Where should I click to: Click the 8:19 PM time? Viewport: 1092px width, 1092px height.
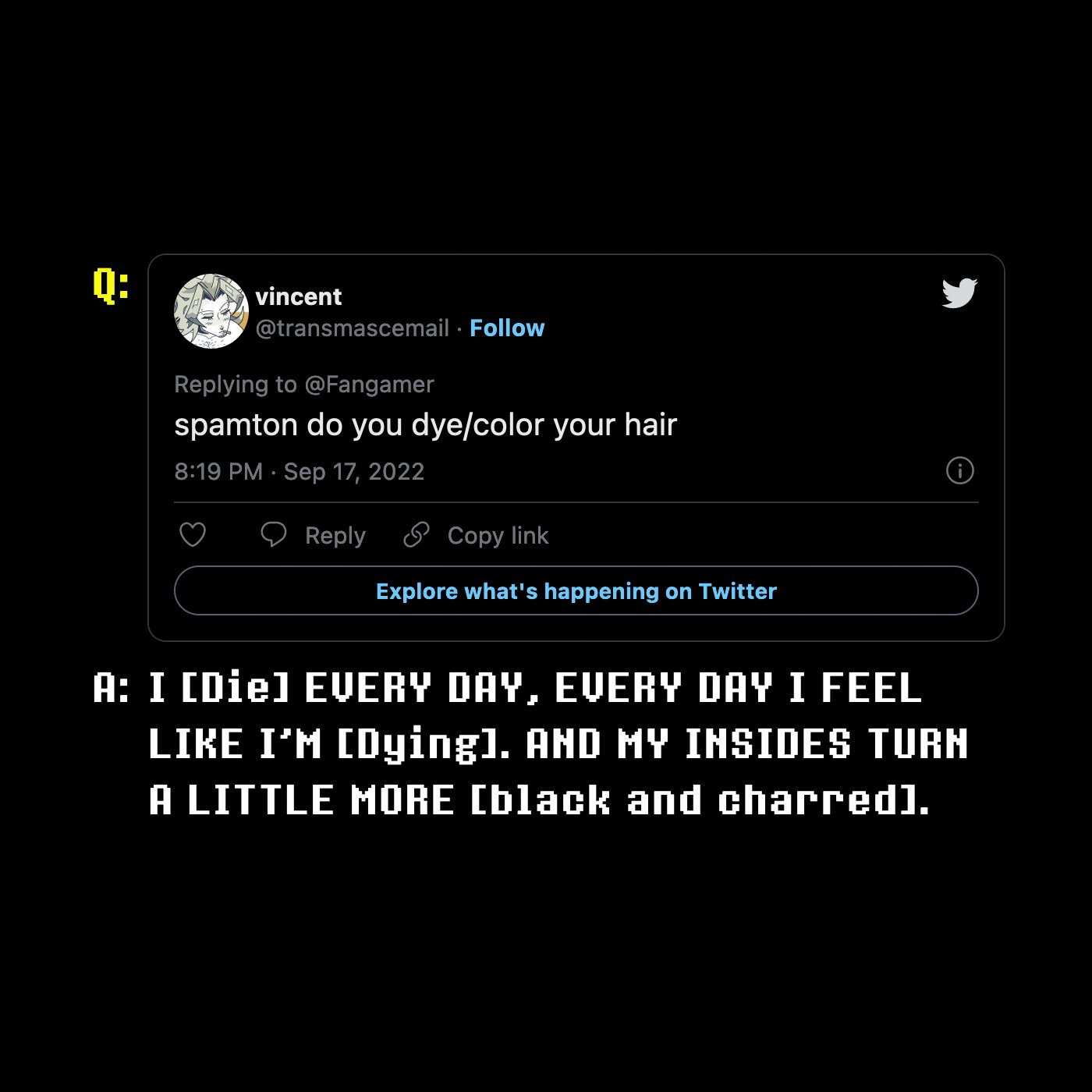[x=218, y=472]
